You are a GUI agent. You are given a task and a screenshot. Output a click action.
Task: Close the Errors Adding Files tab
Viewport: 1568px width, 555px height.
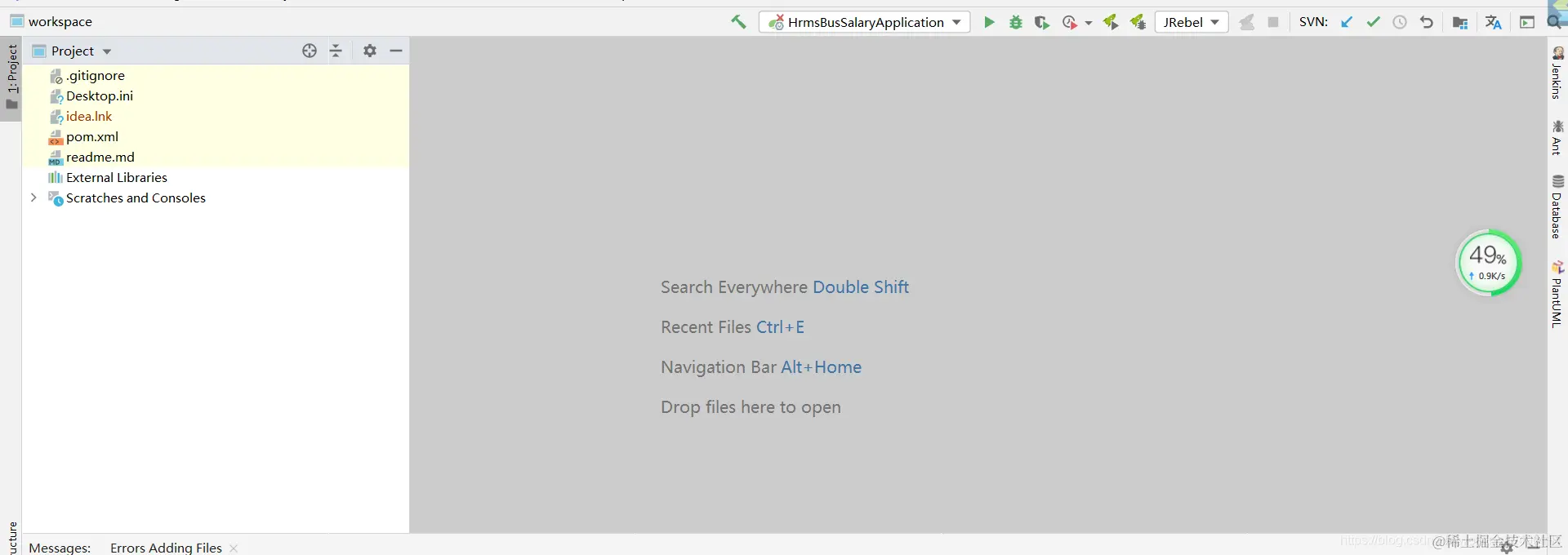coord(234,548)
